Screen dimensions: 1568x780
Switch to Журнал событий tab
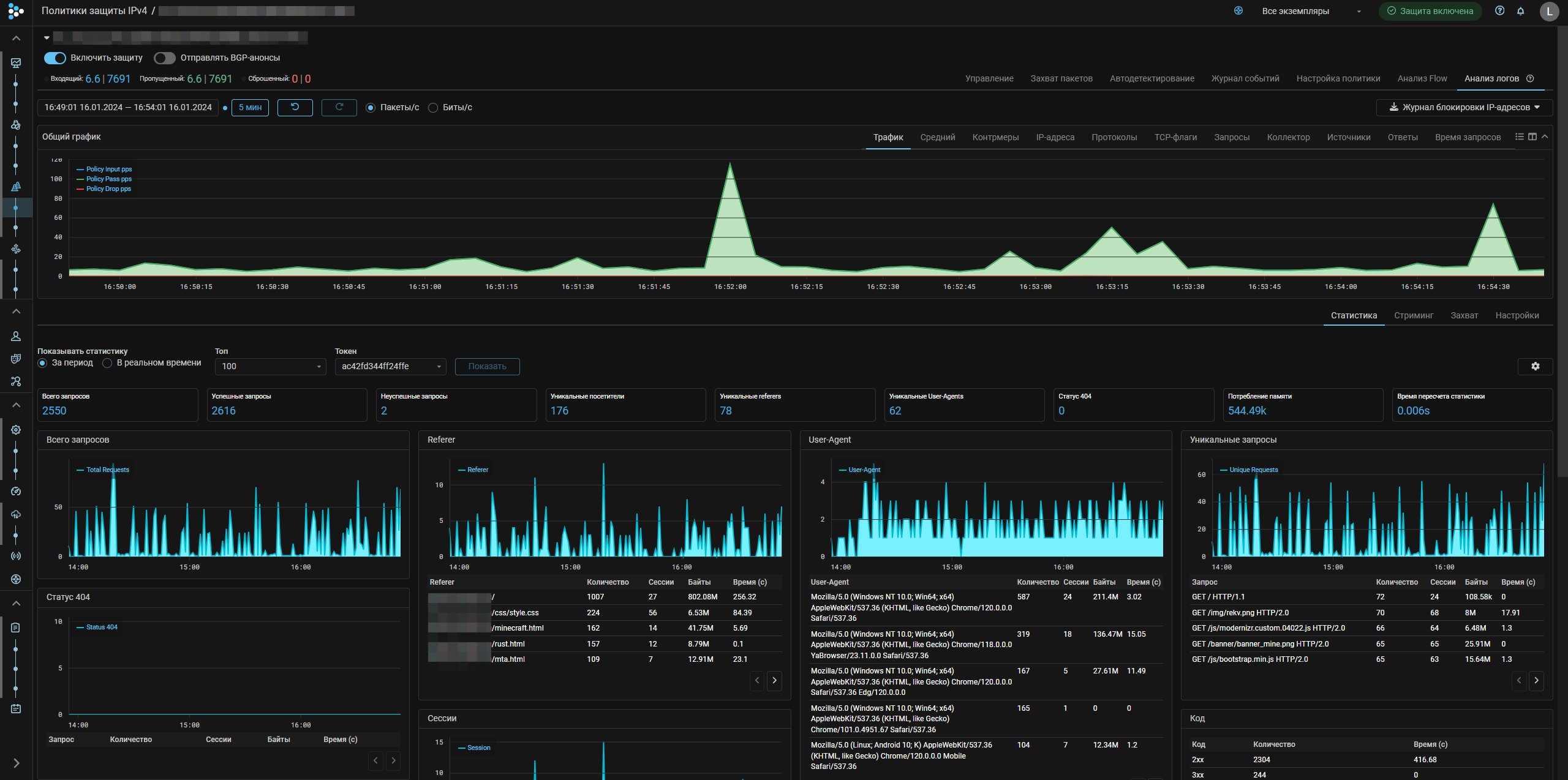click(x=1245, y=78)
